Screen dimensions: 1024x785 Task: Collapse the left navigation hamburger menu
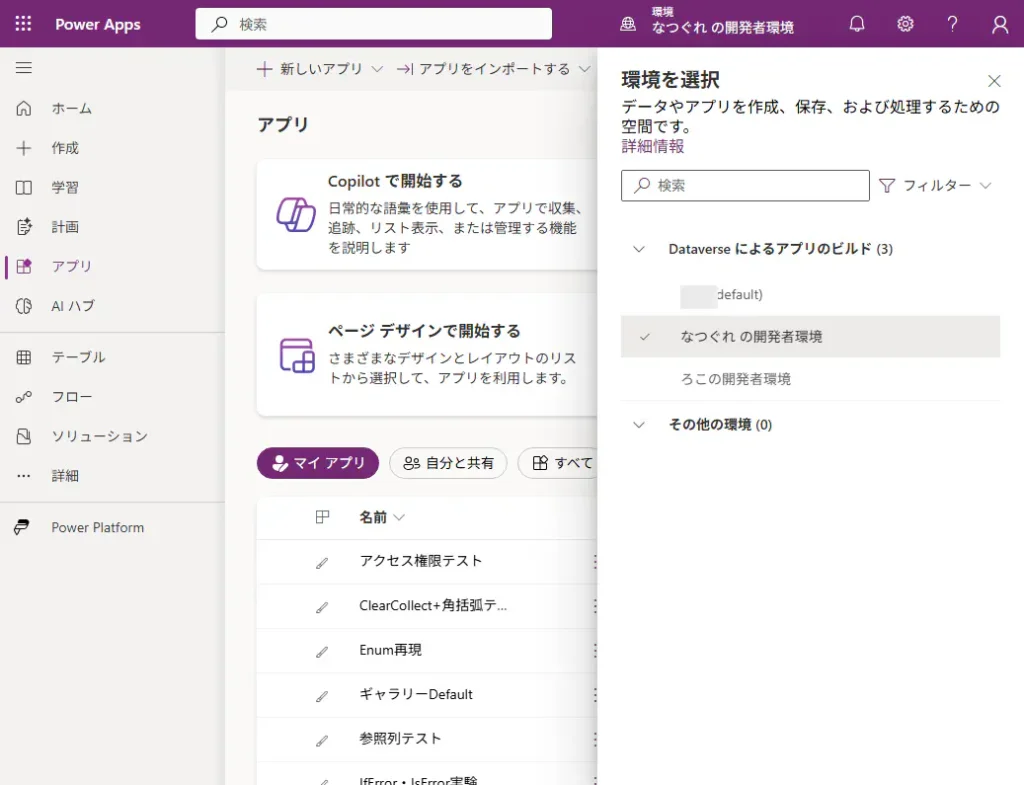tap(24, 68)
